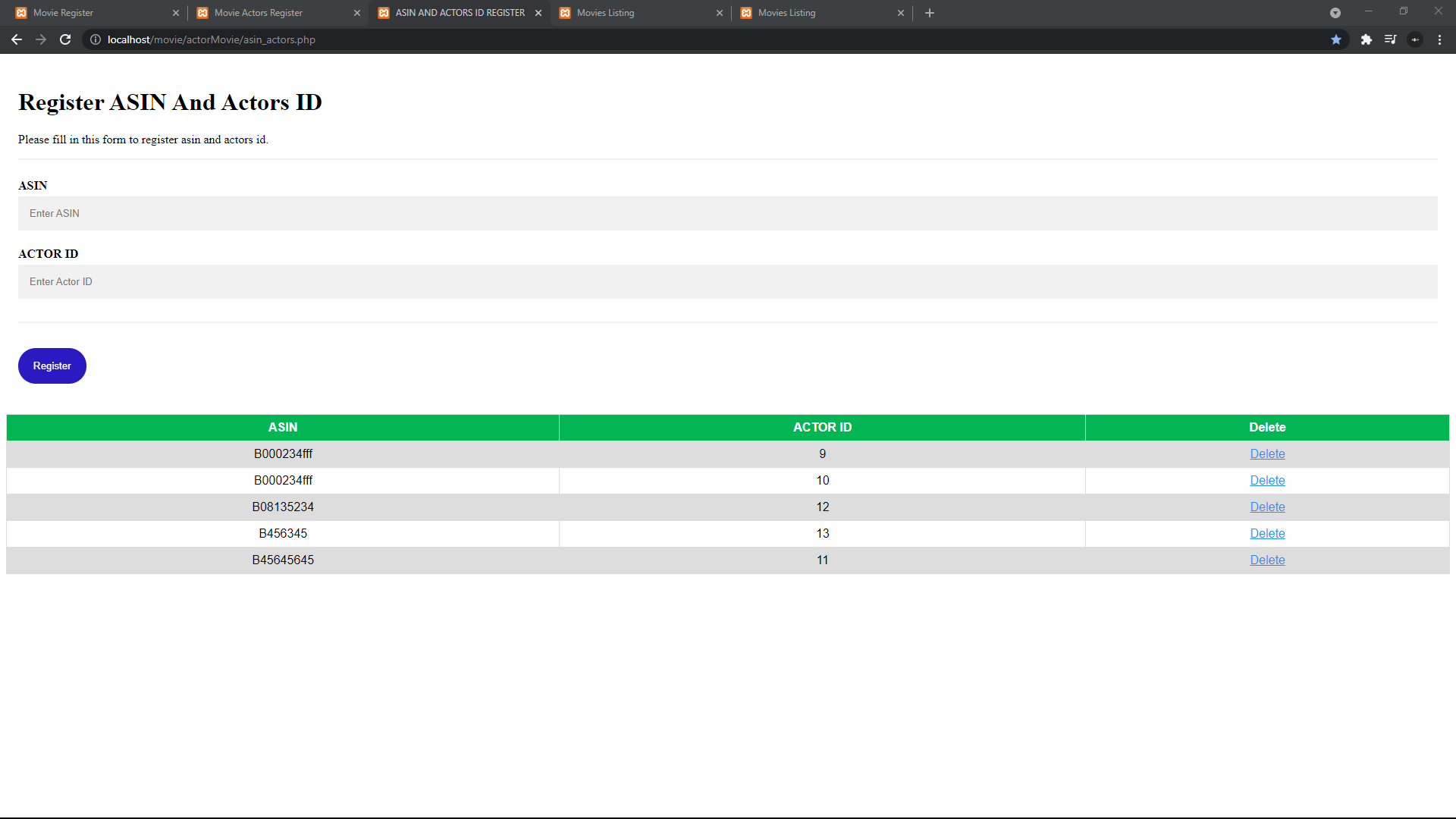Click the reload page icon
Viewport: 1456px width, 819px height.
coord(65,39)
